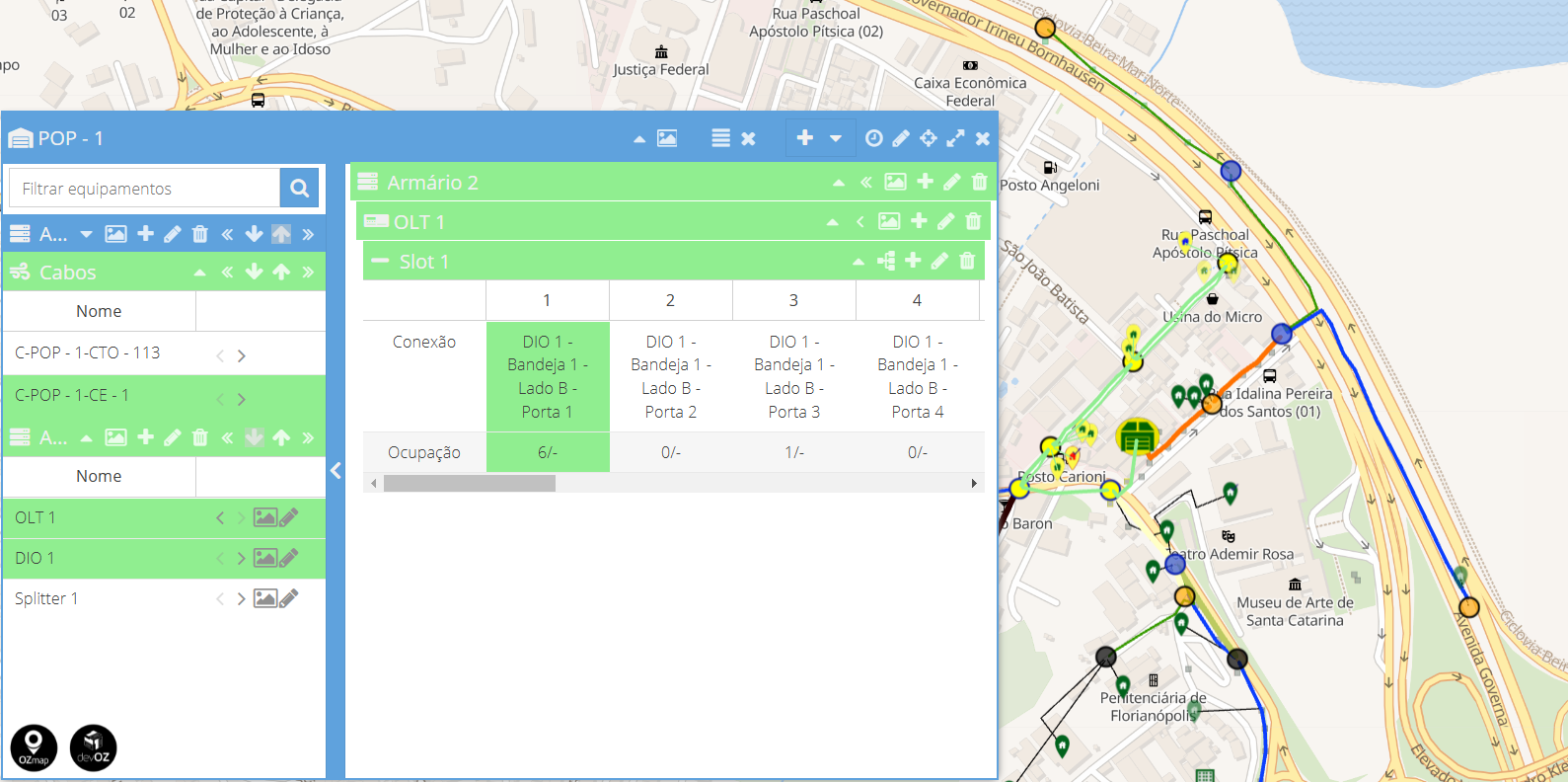Click the plus icon on lower Armário toolbar
Screen dimensions: 1568x782
[145, 436]
